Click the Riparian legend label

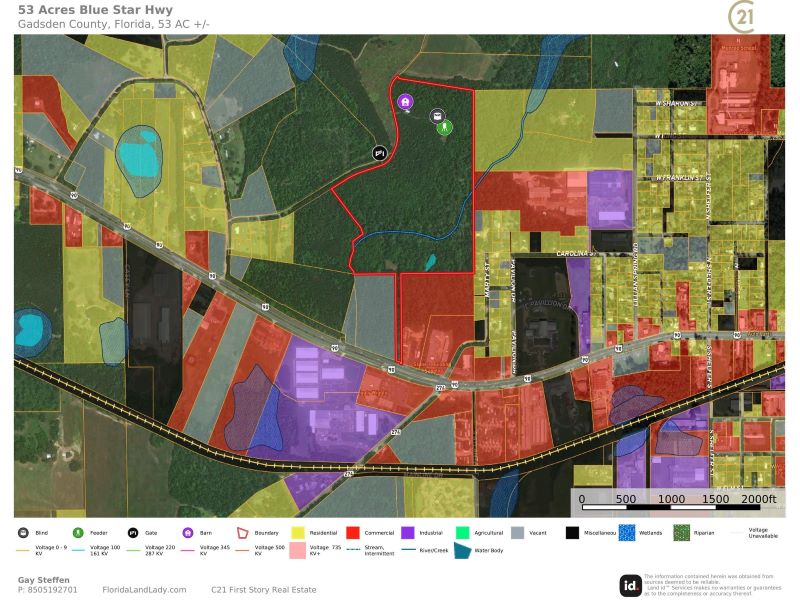[704, 533]
